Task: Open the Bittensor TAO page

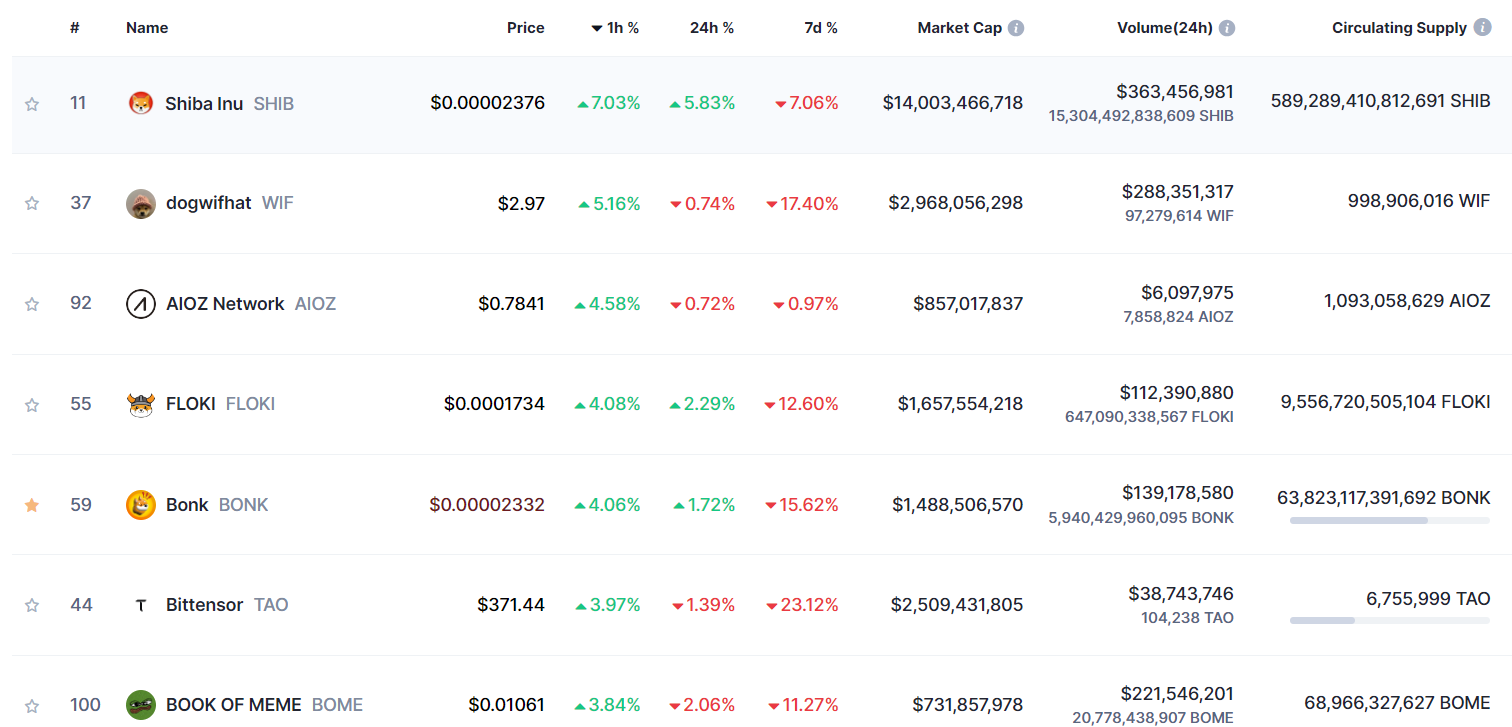Action: coord(227,604)
